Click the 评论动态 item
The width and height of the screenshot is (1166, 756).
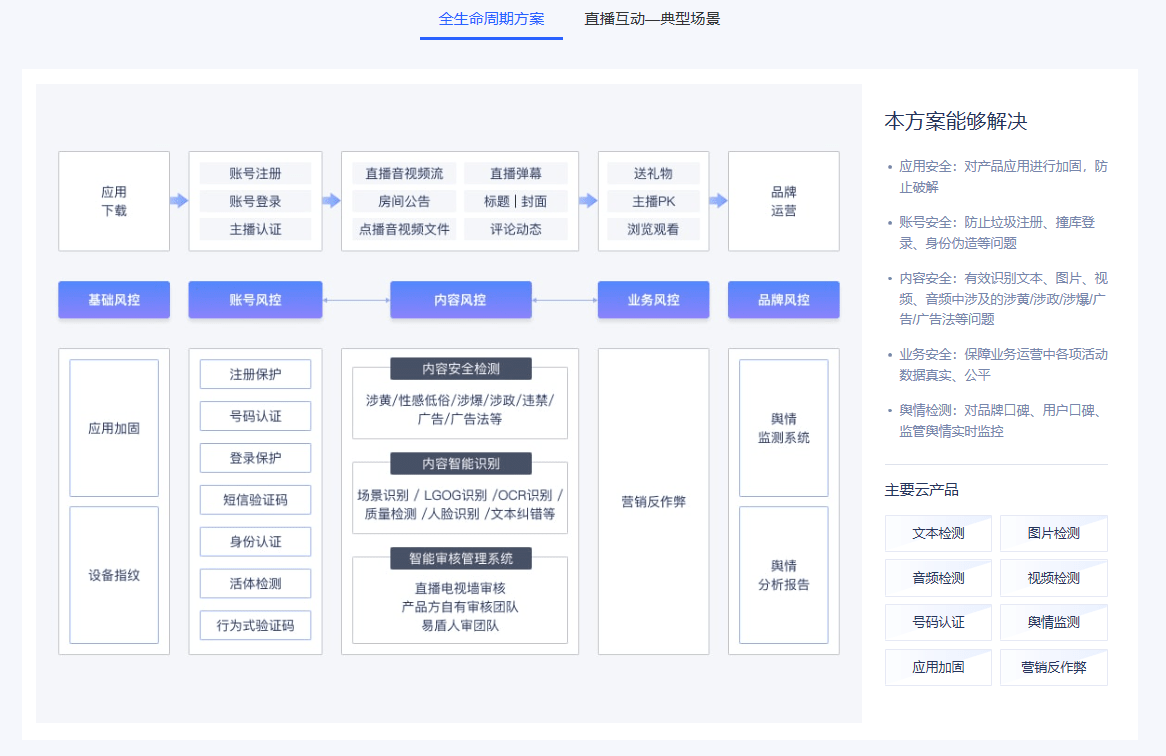(x=515, y=229)
